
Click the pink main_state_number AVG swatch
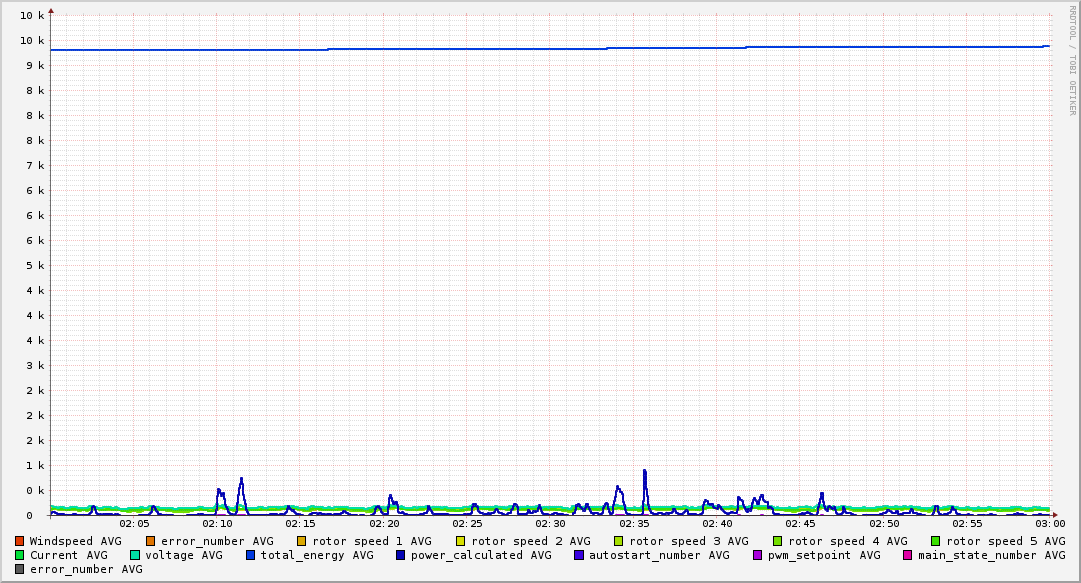(x=908, y=555)
